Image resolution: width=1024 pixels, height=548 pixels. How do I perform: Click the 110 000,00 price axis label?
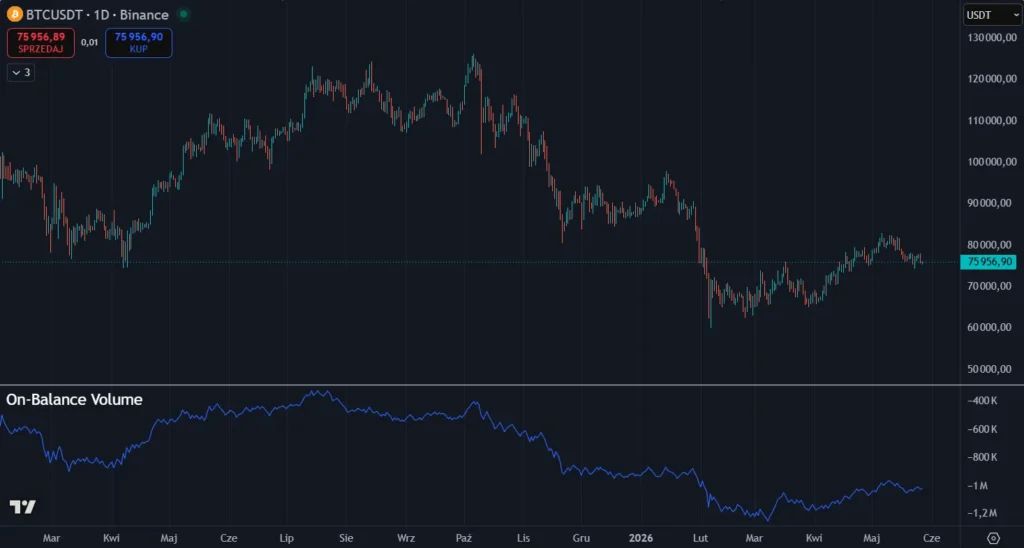pos(992,120)
